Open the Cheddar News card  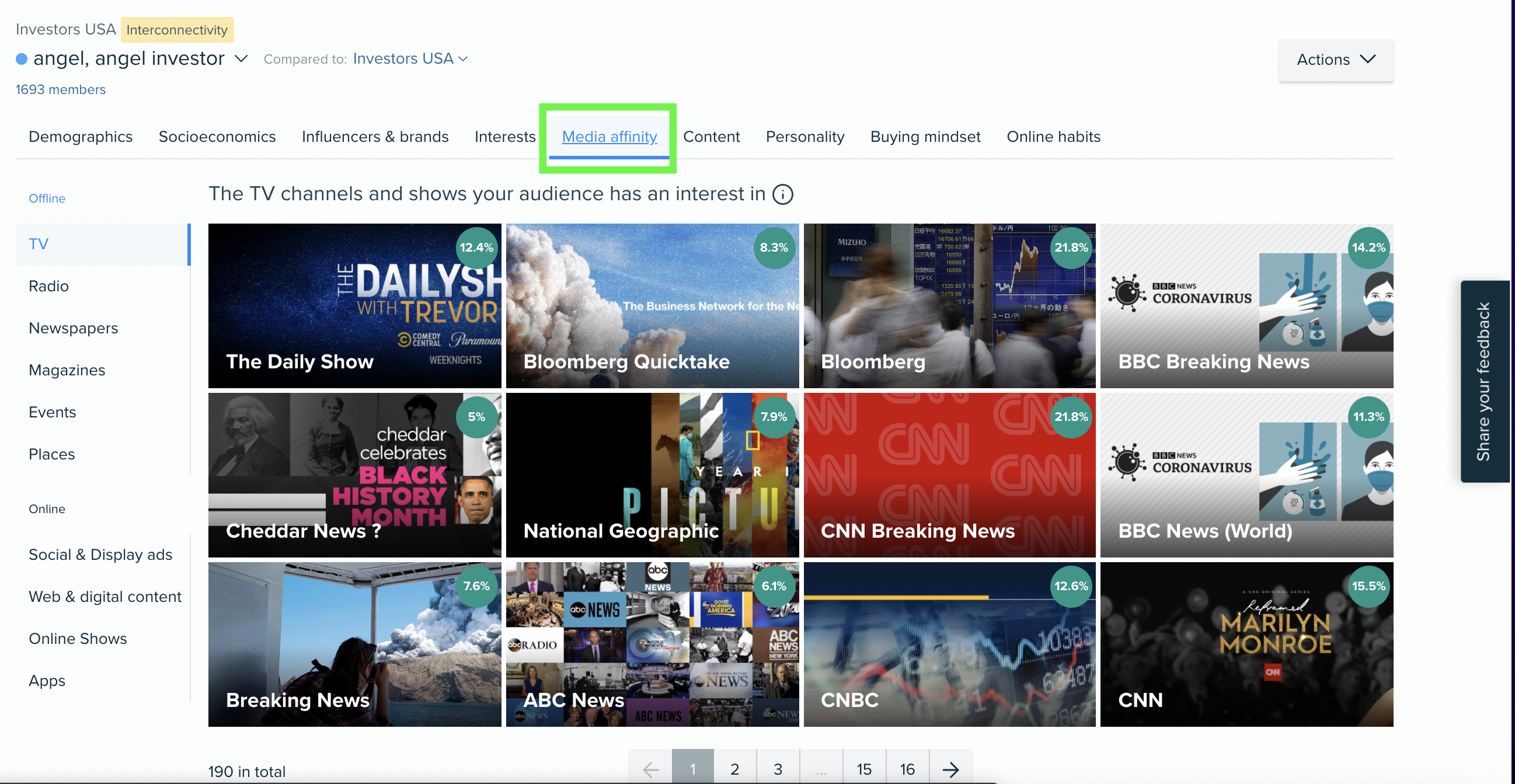pyautogui.click(x=354, y=475)
